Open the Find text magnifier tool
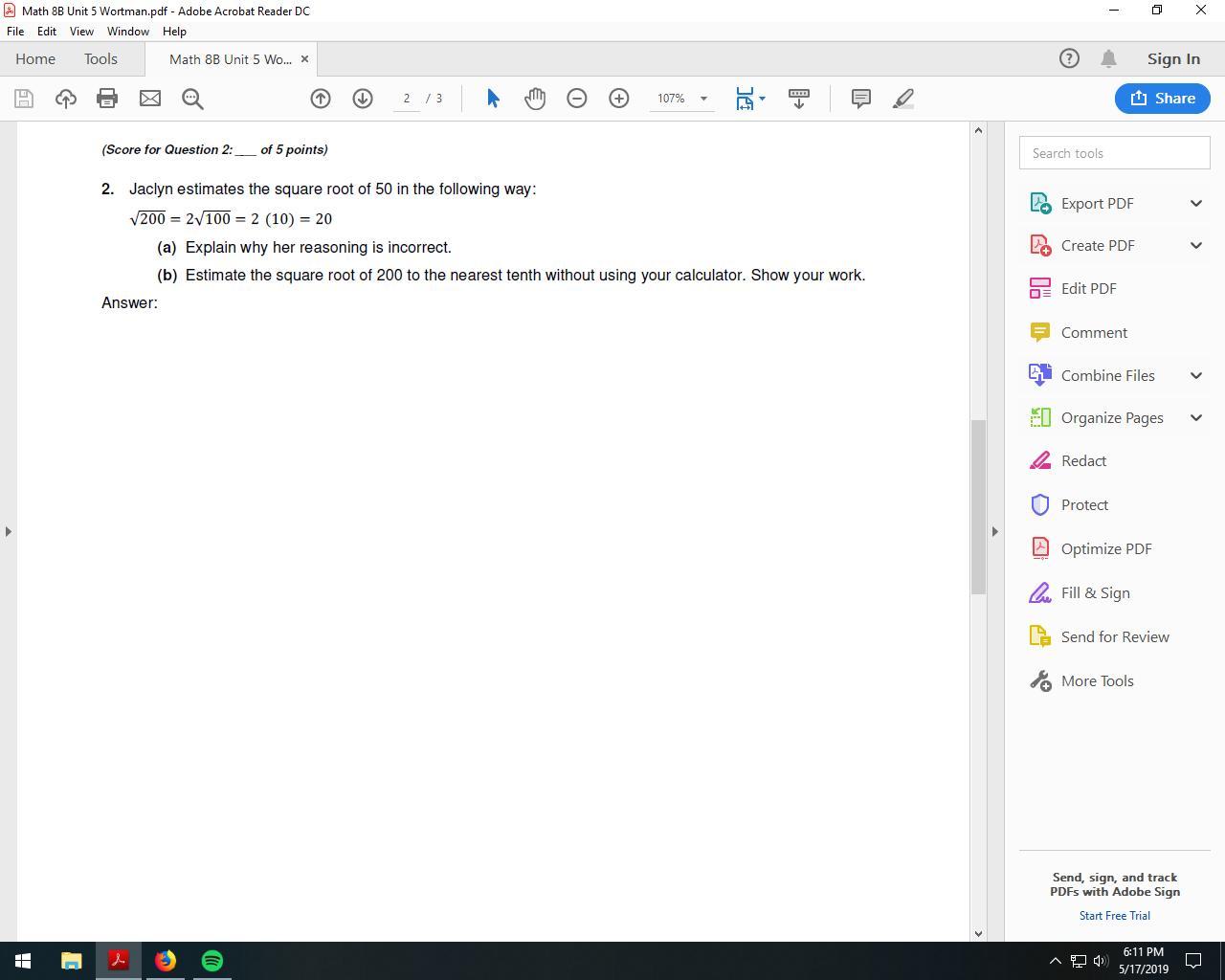1225x980 pixels. 192,99
